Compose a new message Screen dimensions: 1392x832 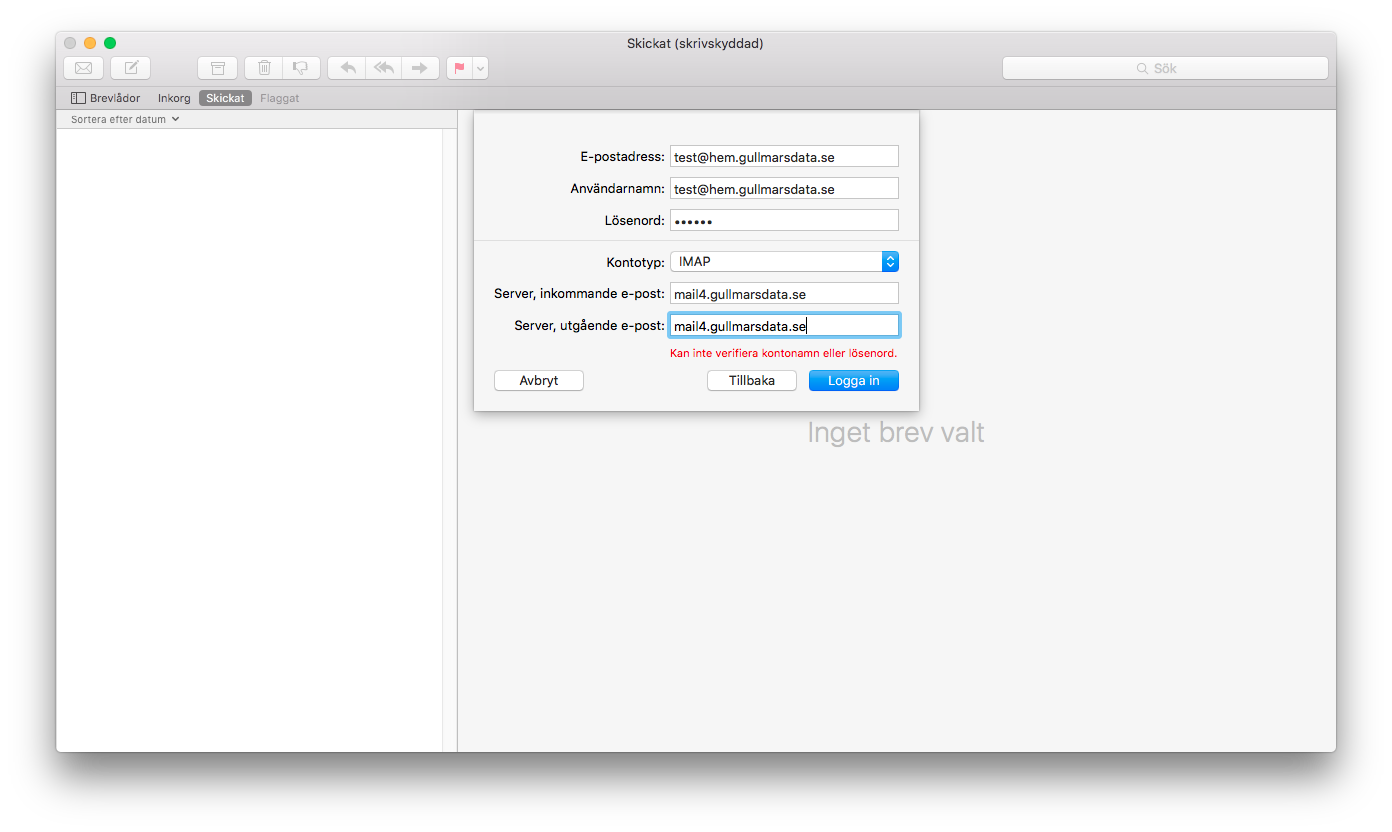click(131, 68)
